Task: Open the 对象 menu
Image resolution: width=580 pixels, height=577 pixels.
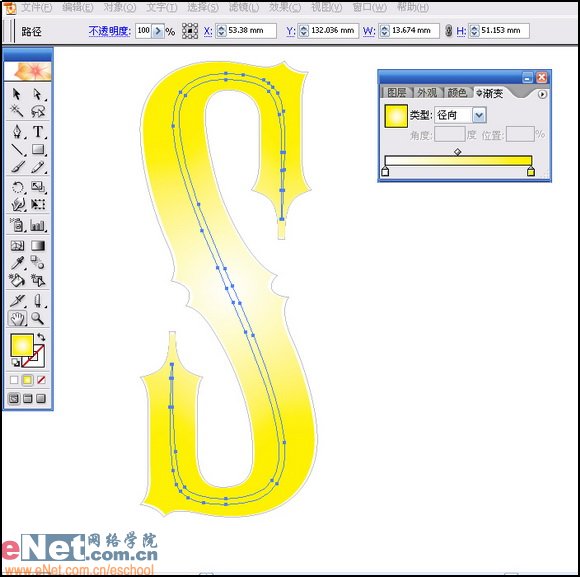Action: tap(119, 7)
